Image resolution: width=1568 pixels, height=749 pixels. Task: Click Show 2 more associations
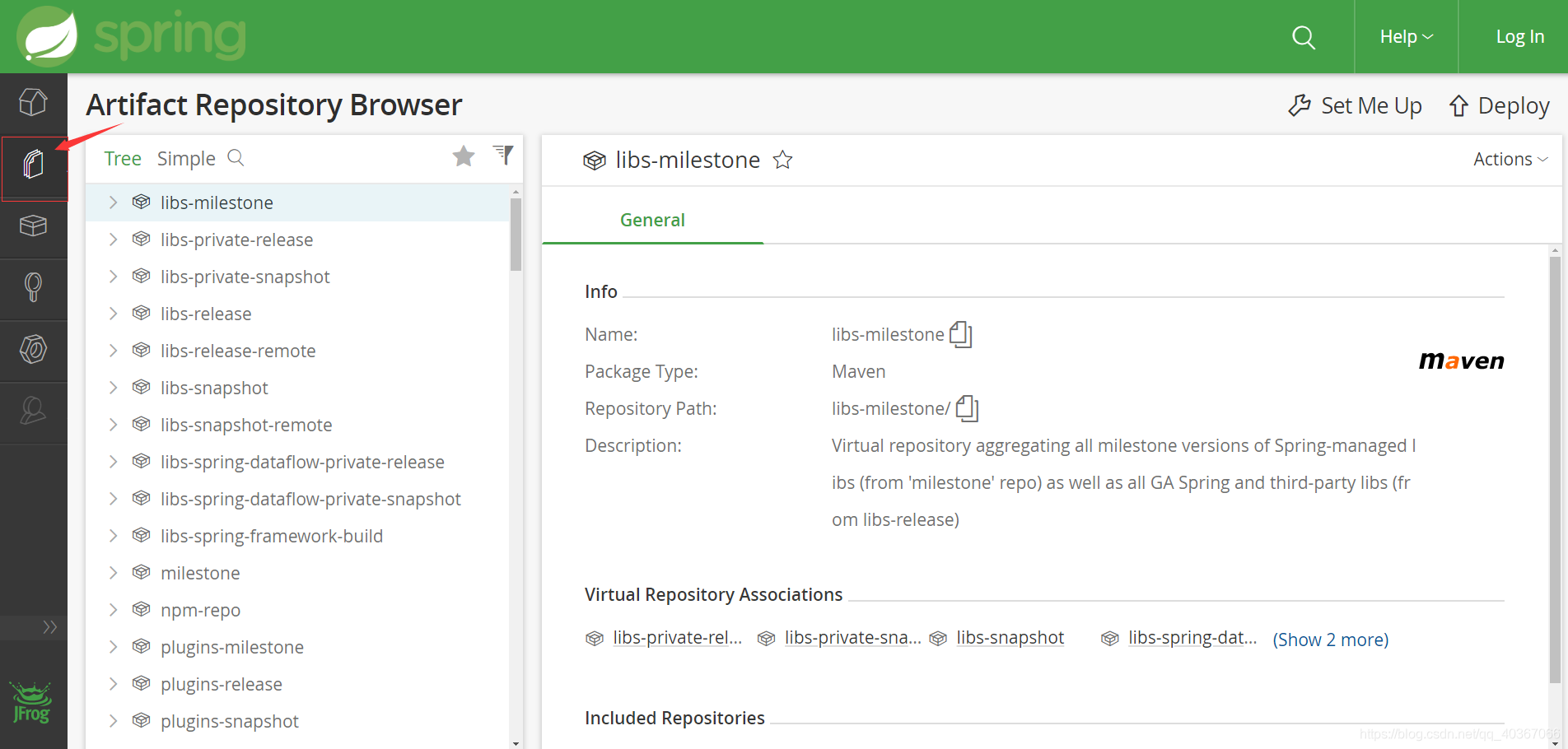pos(1330,640)
